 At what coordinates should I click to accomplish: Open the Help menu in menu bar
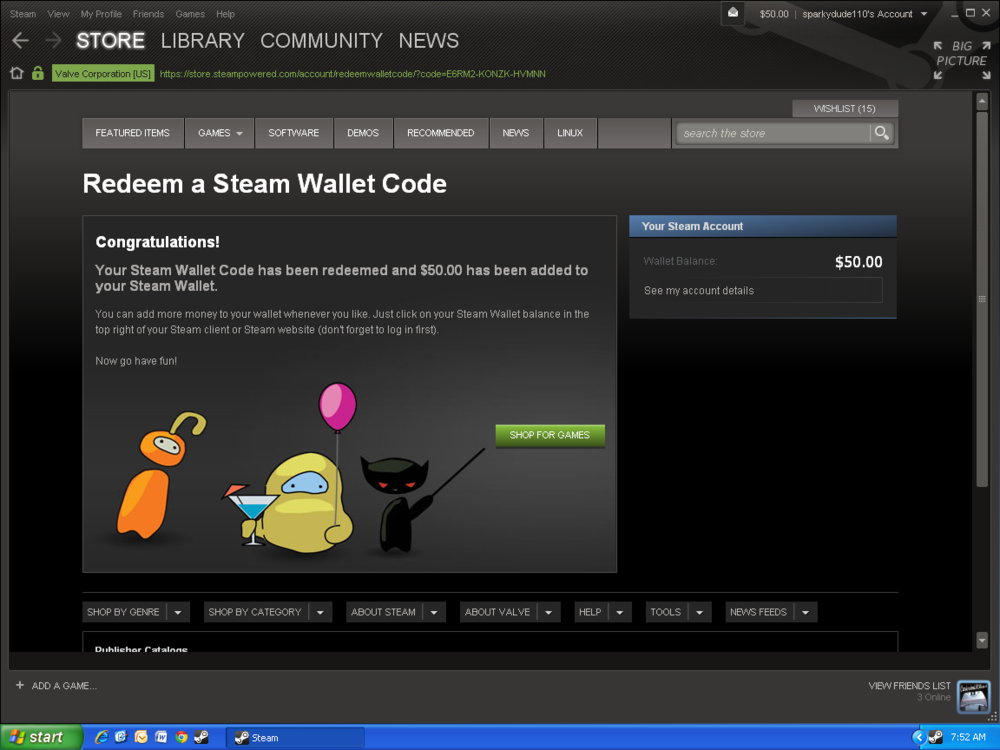point(225,13)
